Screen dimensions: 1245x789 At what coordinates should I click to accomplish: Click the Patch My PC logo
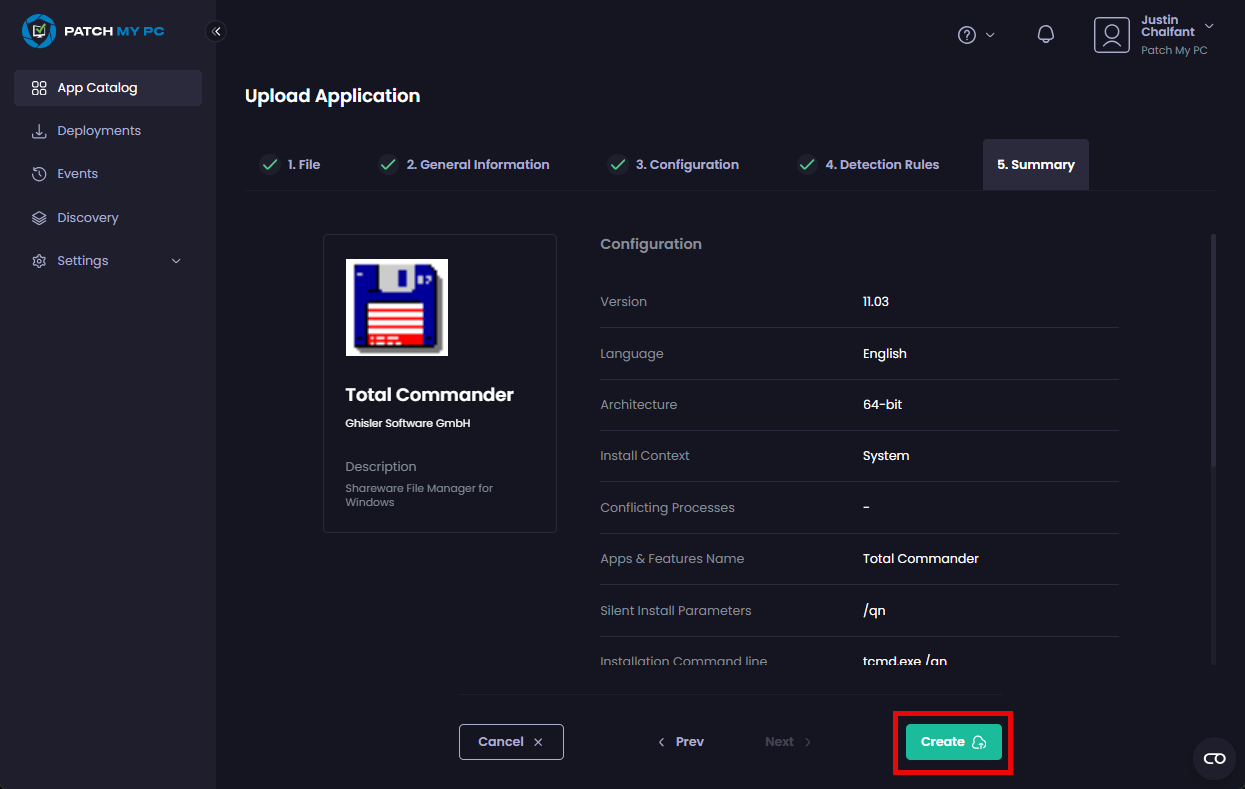pos(93,31)
